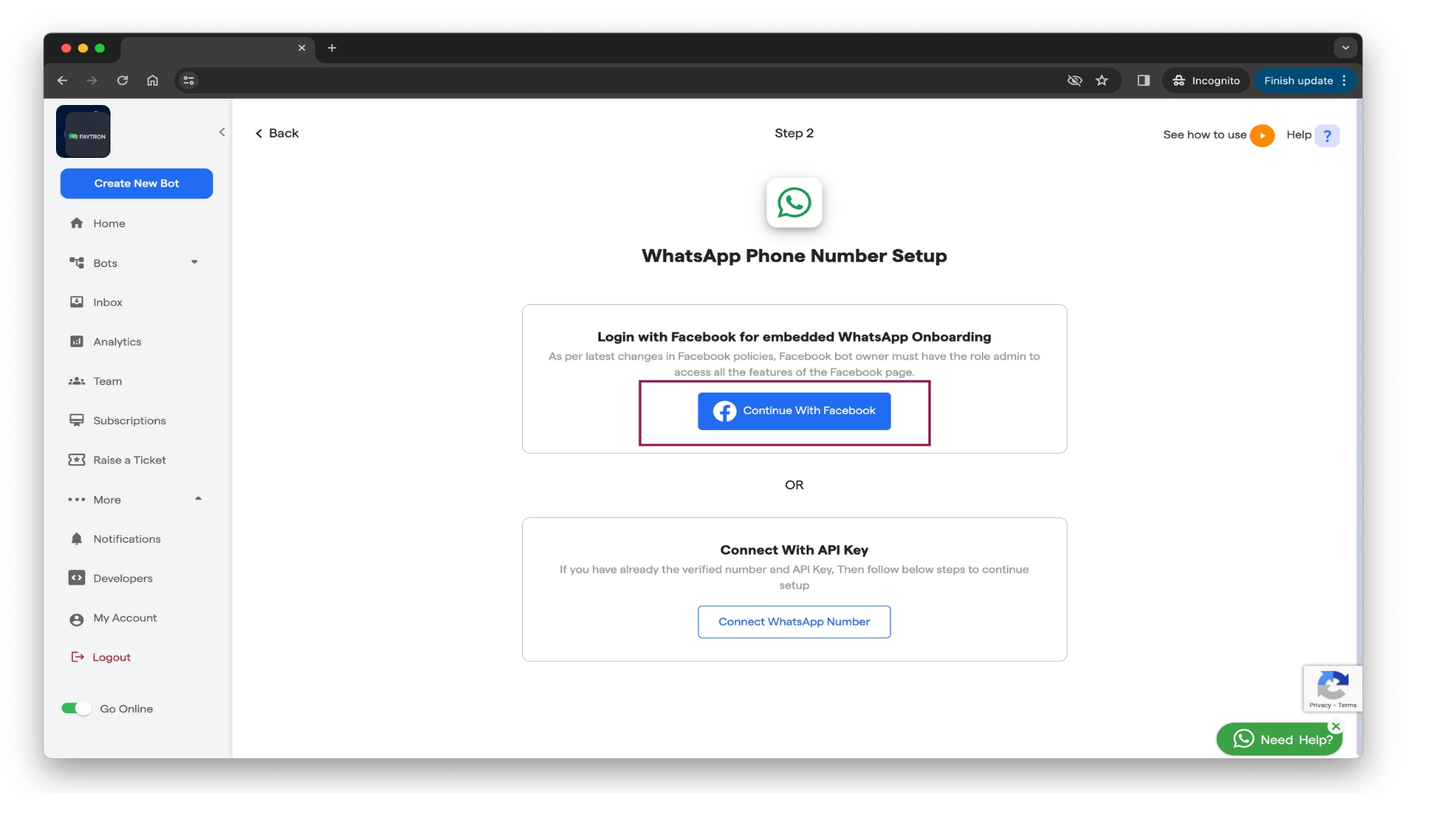This screenshot has height=840, width=1452.
Task: Click Continue With Facebook
Action: coord(794,411)
